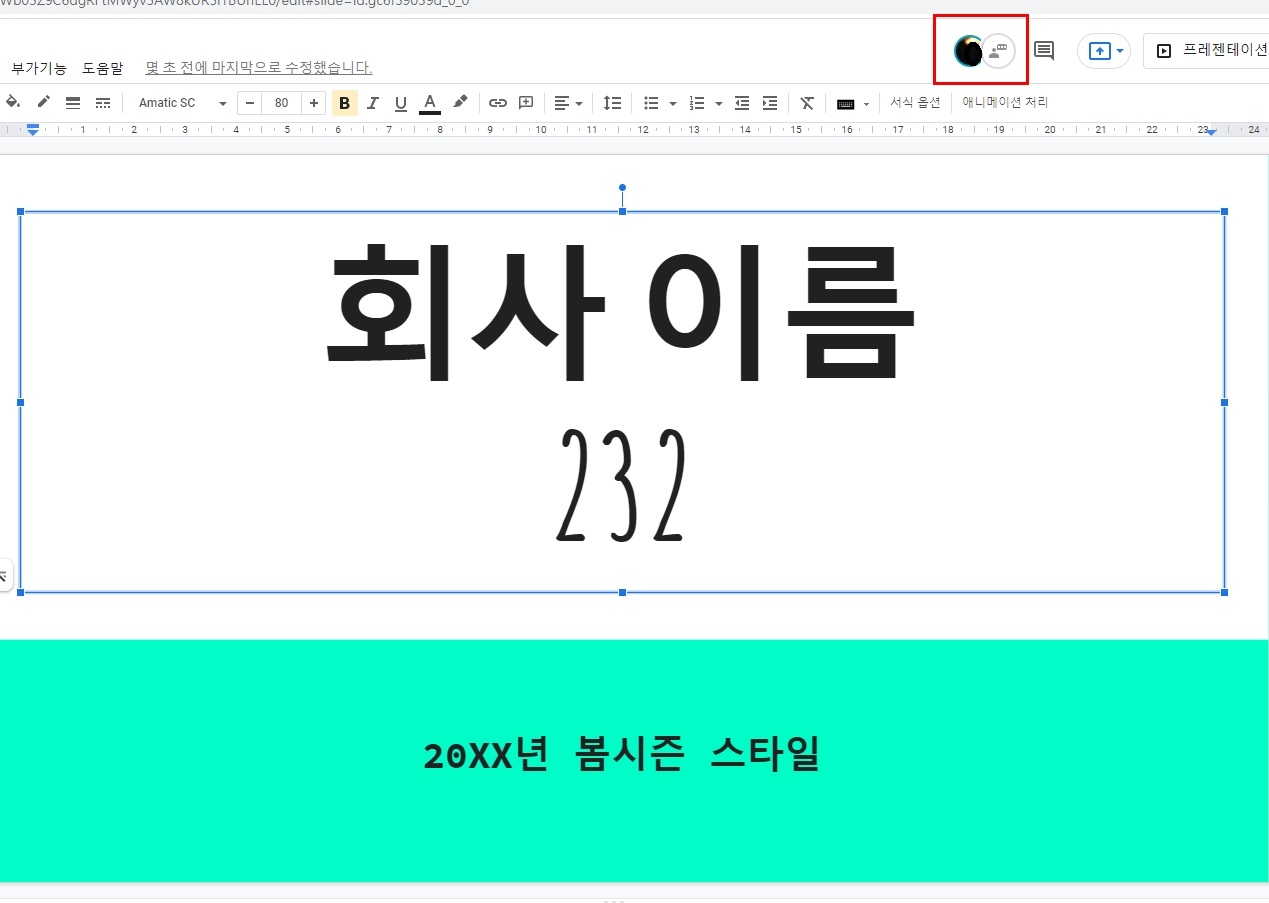
Task: Open the text color picker
Action: 429,102
